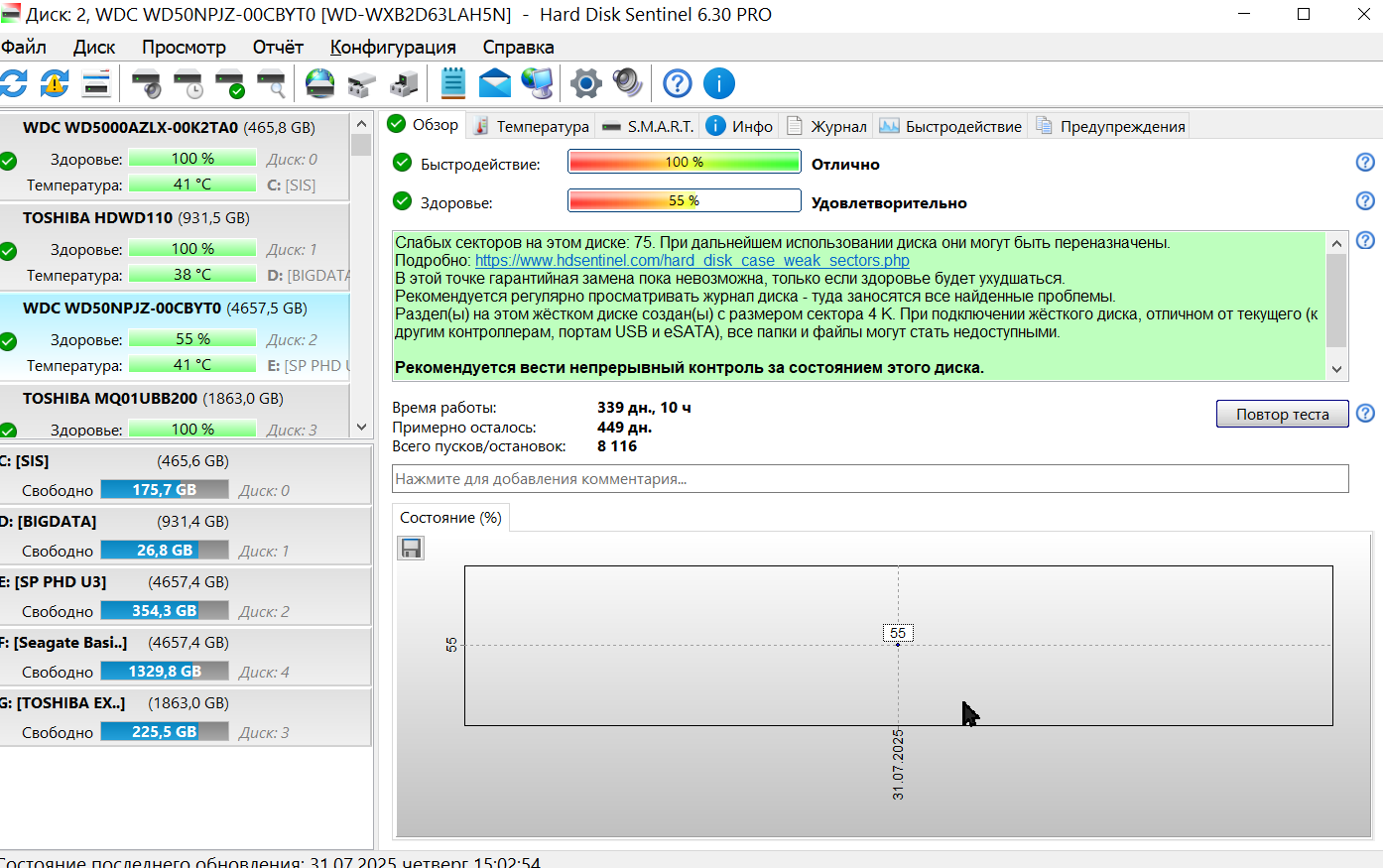1383x868 pixels.
Task: Switch to the Обзор tab
Action: point(423,125)
